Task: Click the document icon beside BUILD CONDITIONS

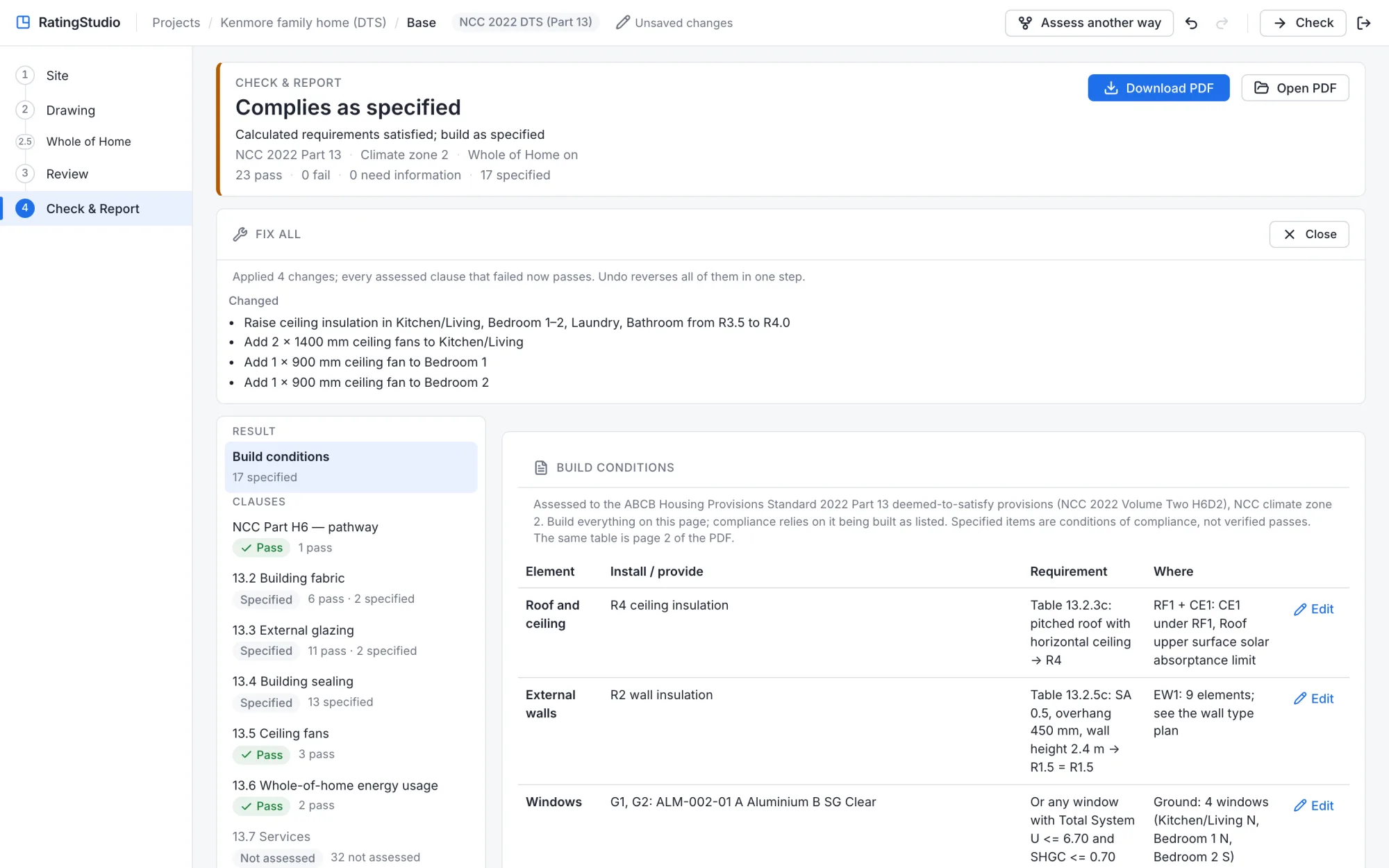Action: (x=541, y=468)
